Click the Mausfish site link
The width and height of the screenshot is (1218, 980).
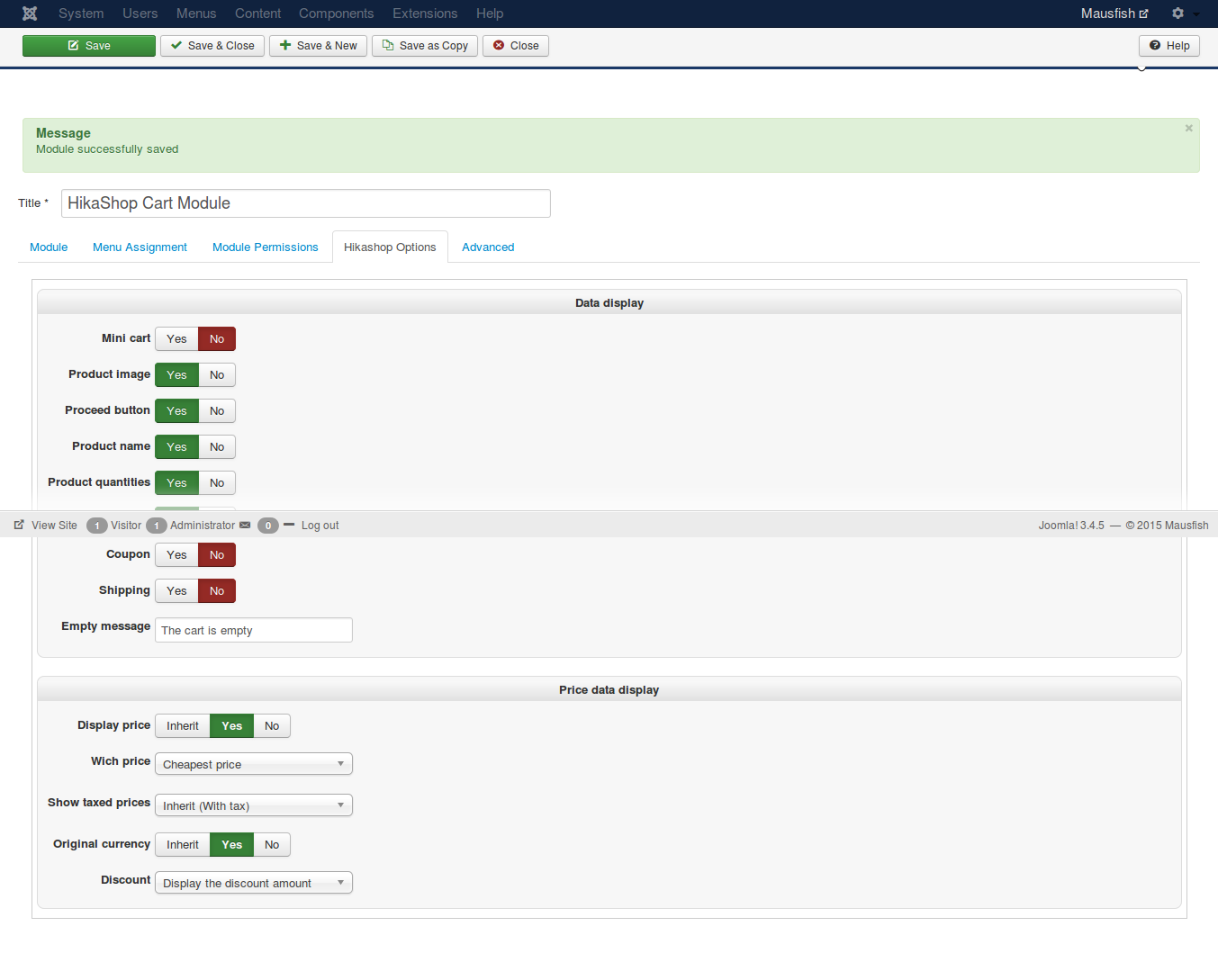point(1114,13)
